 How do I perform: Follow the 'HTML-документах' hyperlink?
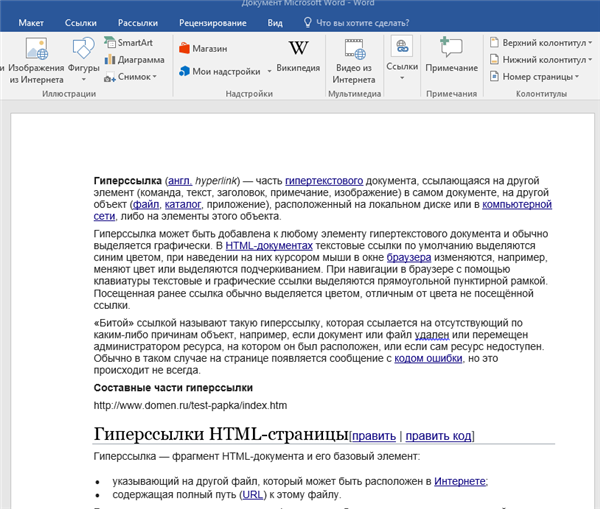269,246
